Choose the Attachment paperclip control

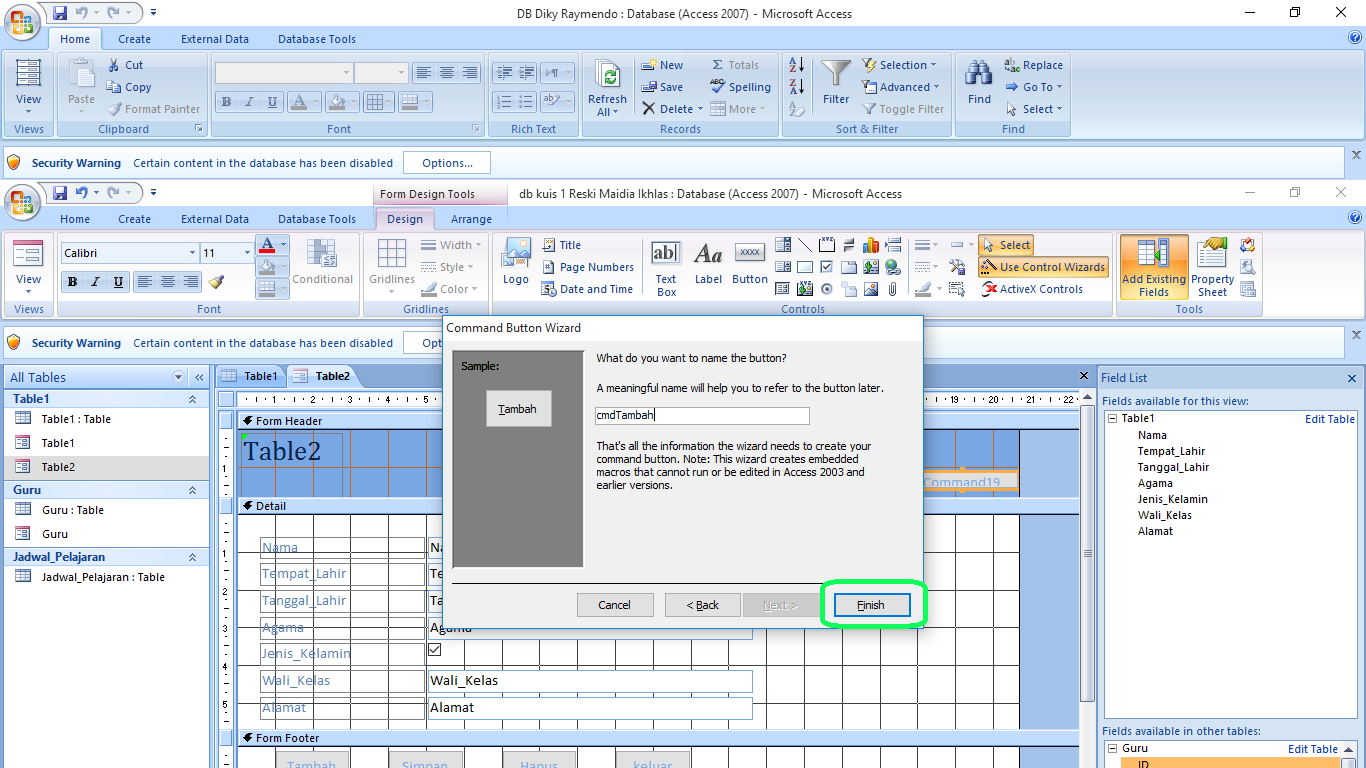pyautogui.click(x=892, y=289)
